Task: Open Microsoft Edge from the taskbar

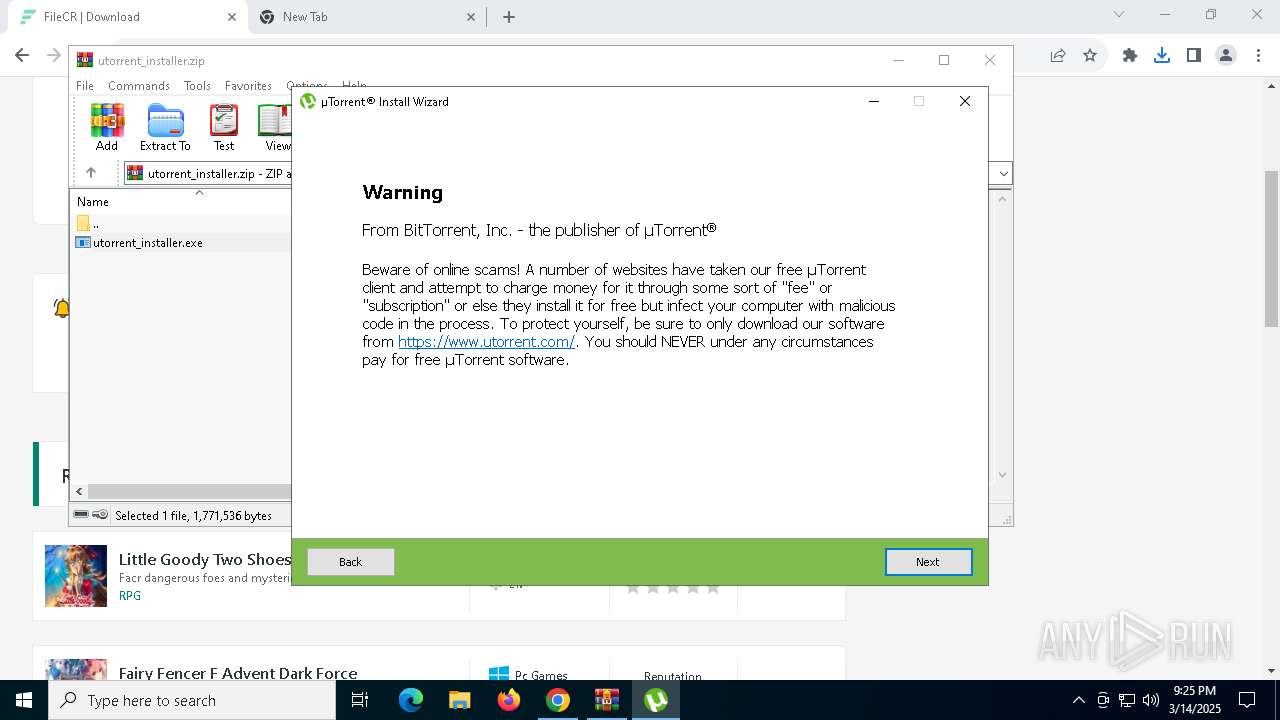Action: (x=411, y=700)
